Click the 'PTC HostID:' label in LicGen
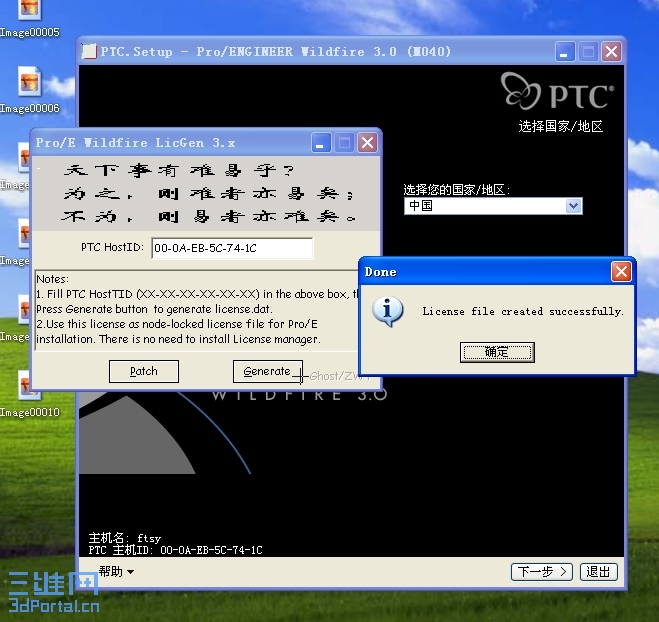Screen dimensions: 659x622 [x=112, y=247]
